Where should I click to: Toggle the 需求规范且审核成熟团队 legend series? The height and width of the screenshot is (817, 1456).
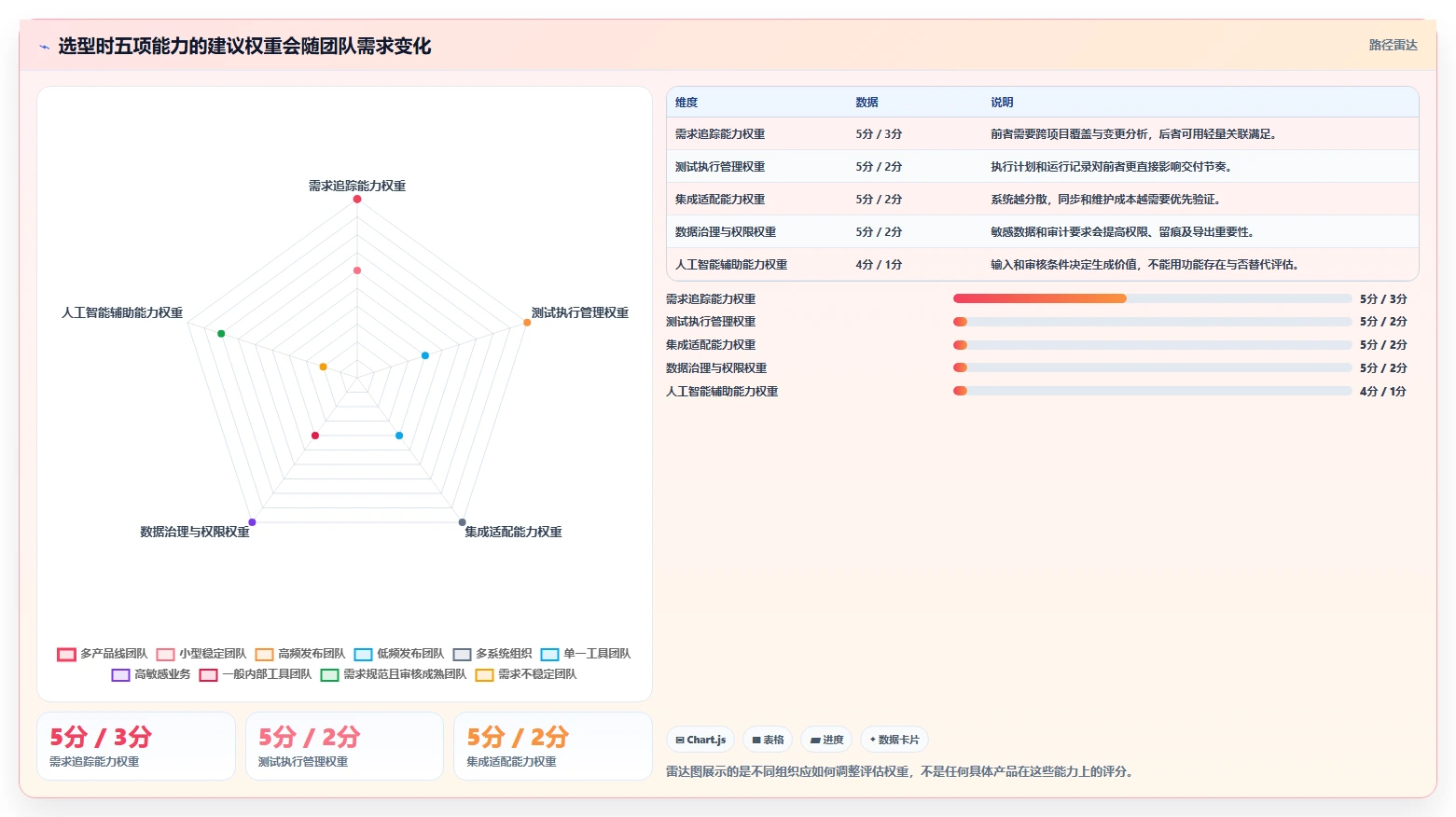(394, 674)
